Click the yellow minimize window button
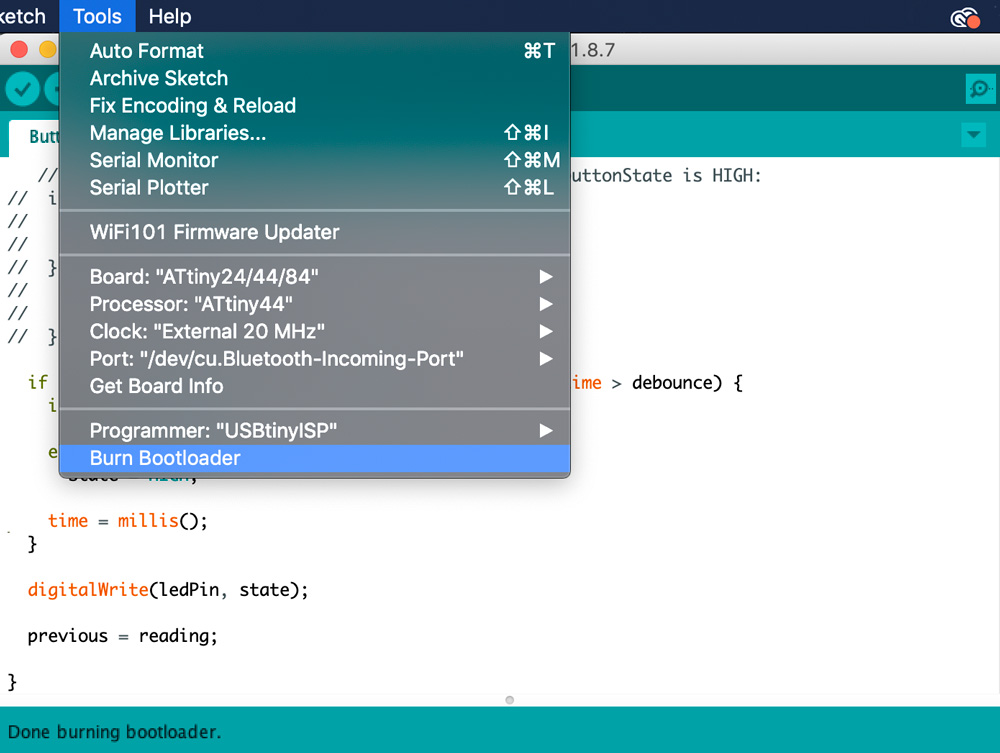The image size is (1000, 753). tap(48, 49)
